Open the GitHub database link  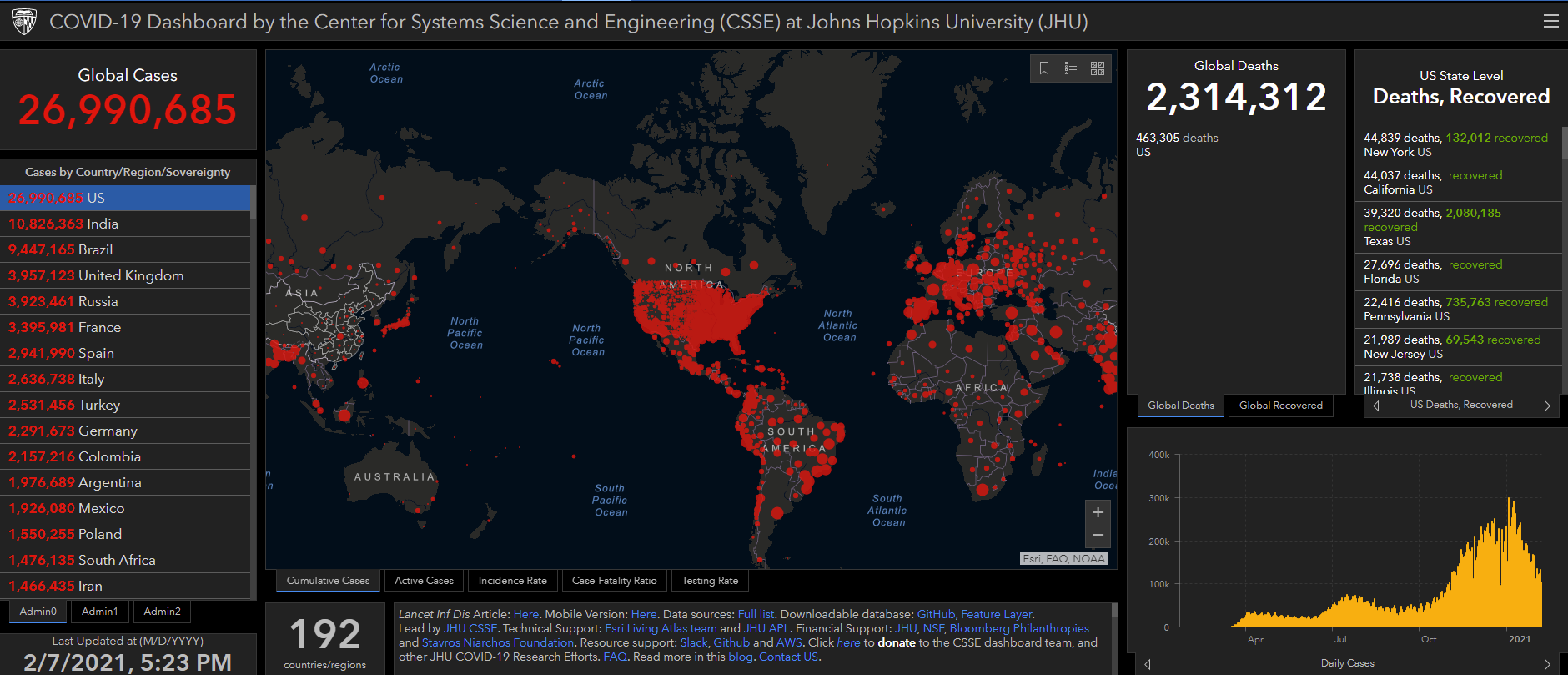pyautogui.click(x=935, y=614)
